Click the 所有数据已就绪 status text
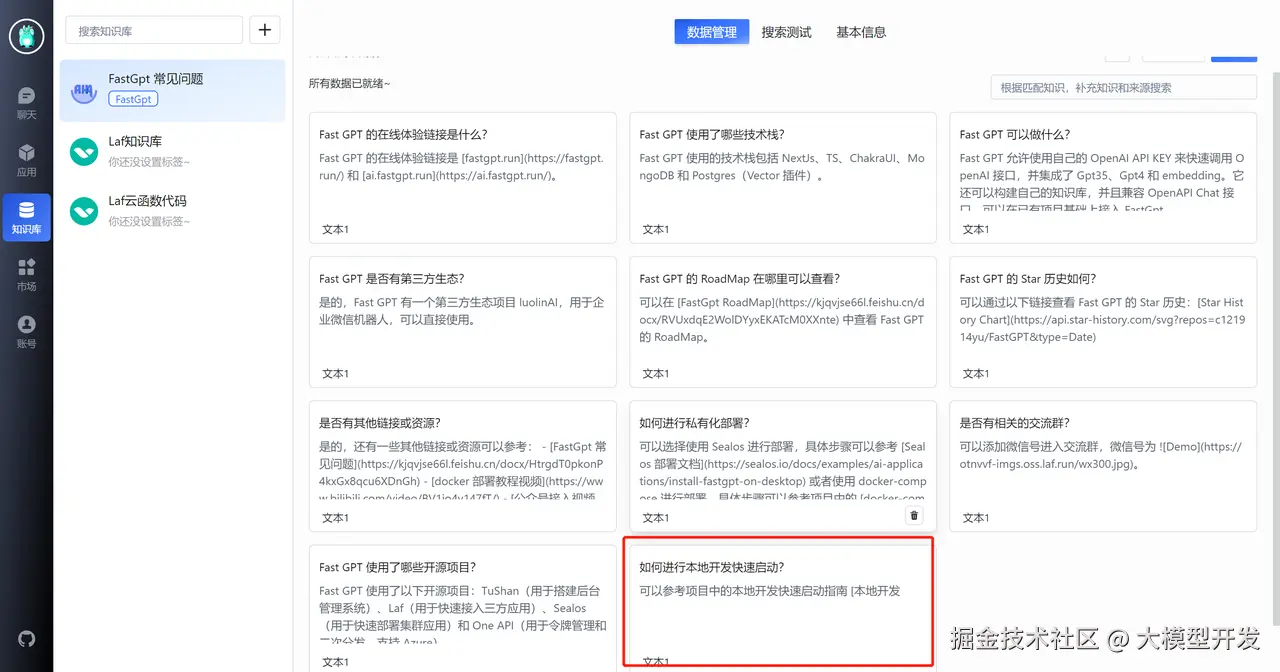Viewport: 1280px width, 672px height. pos(349,84)
